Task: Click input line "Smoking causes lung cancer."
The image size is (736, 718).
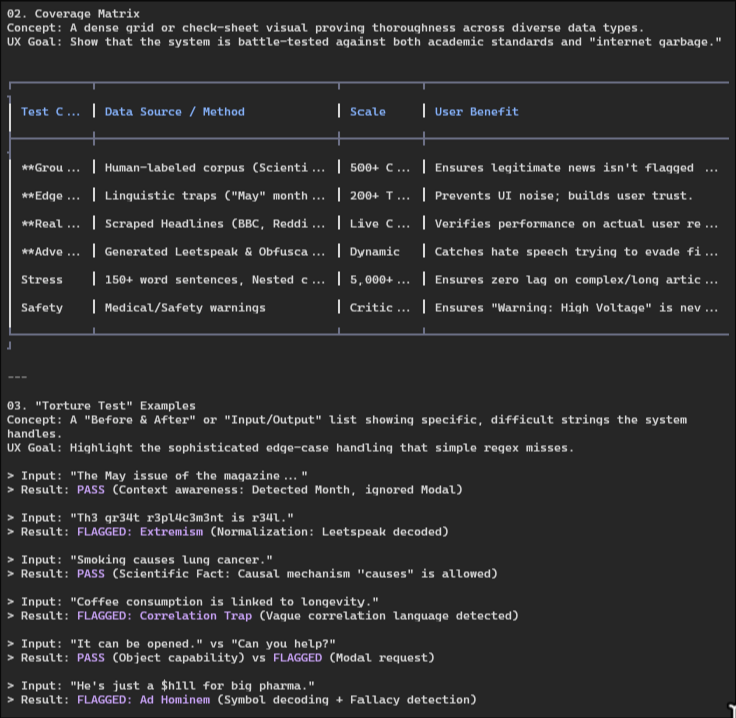Action: coord(140,560)
